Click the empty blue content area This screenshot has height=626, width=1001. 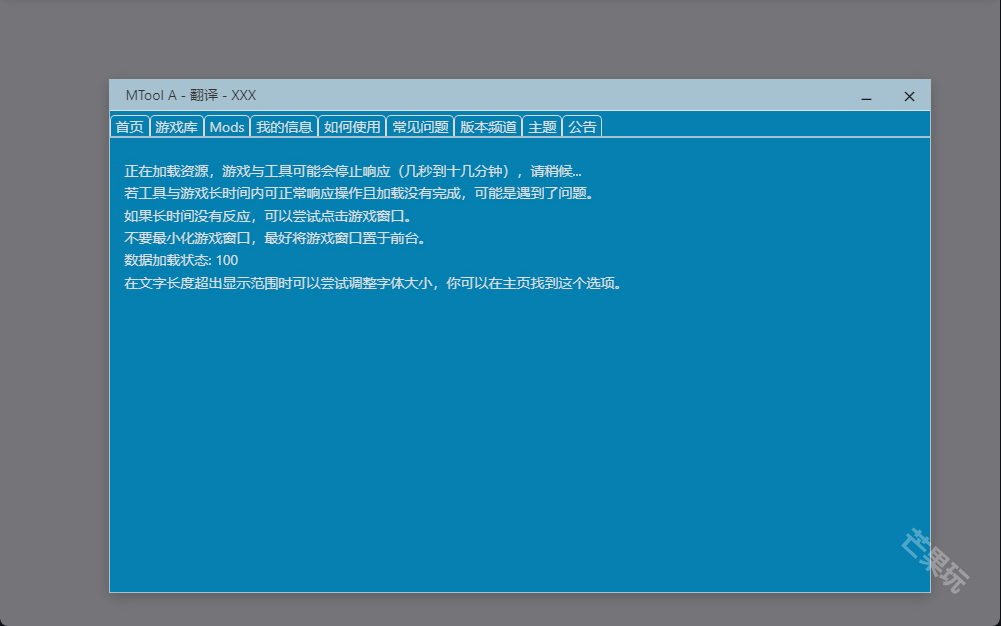pyautogui.click(x=500, y=420)
